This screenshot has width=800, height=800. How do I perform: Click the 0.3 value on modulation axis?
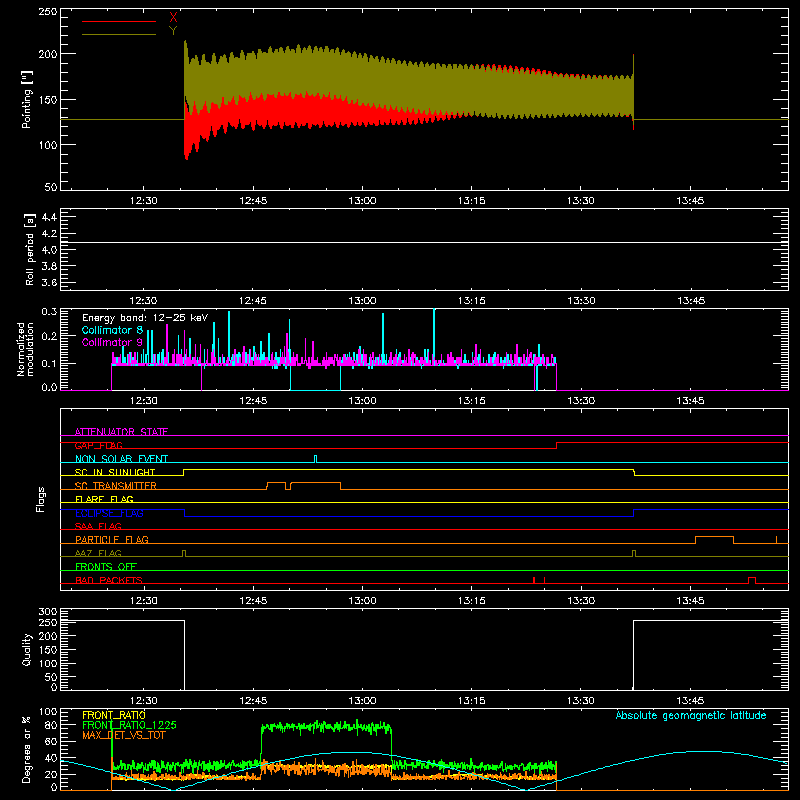pos(49,311)
